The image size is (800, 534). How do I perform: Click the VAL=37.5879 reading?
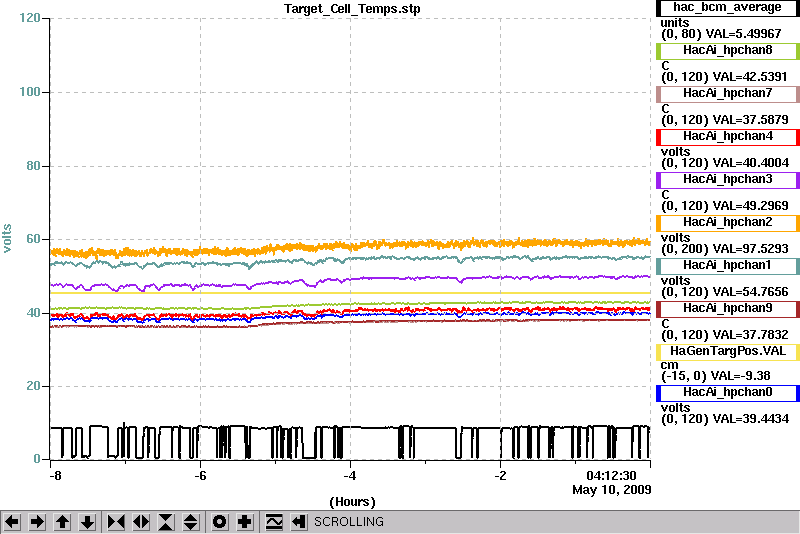click(x=751, y=120)
